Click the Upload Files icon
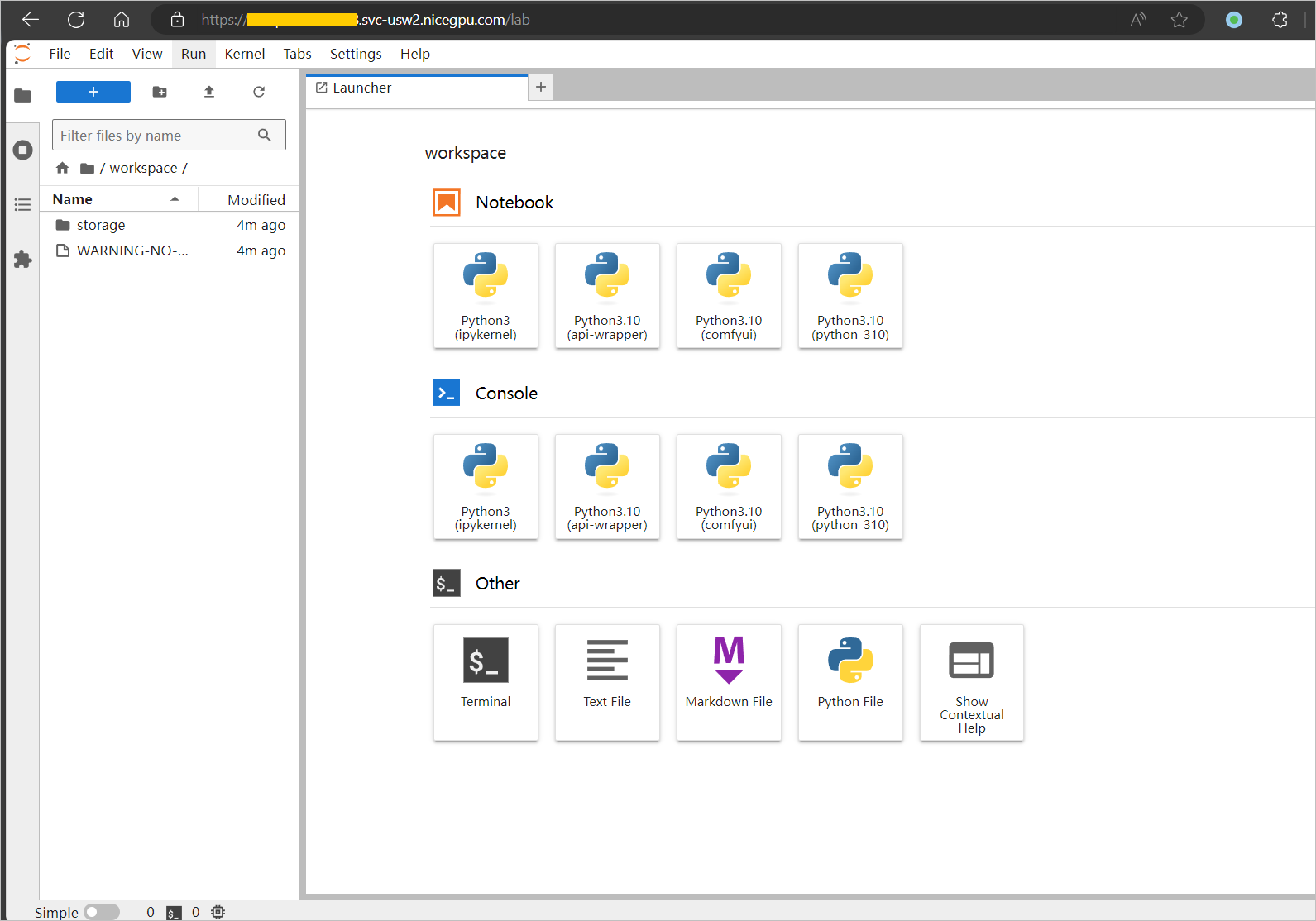1316x921 pixels. pyautogui.click(x=209, y=92)
